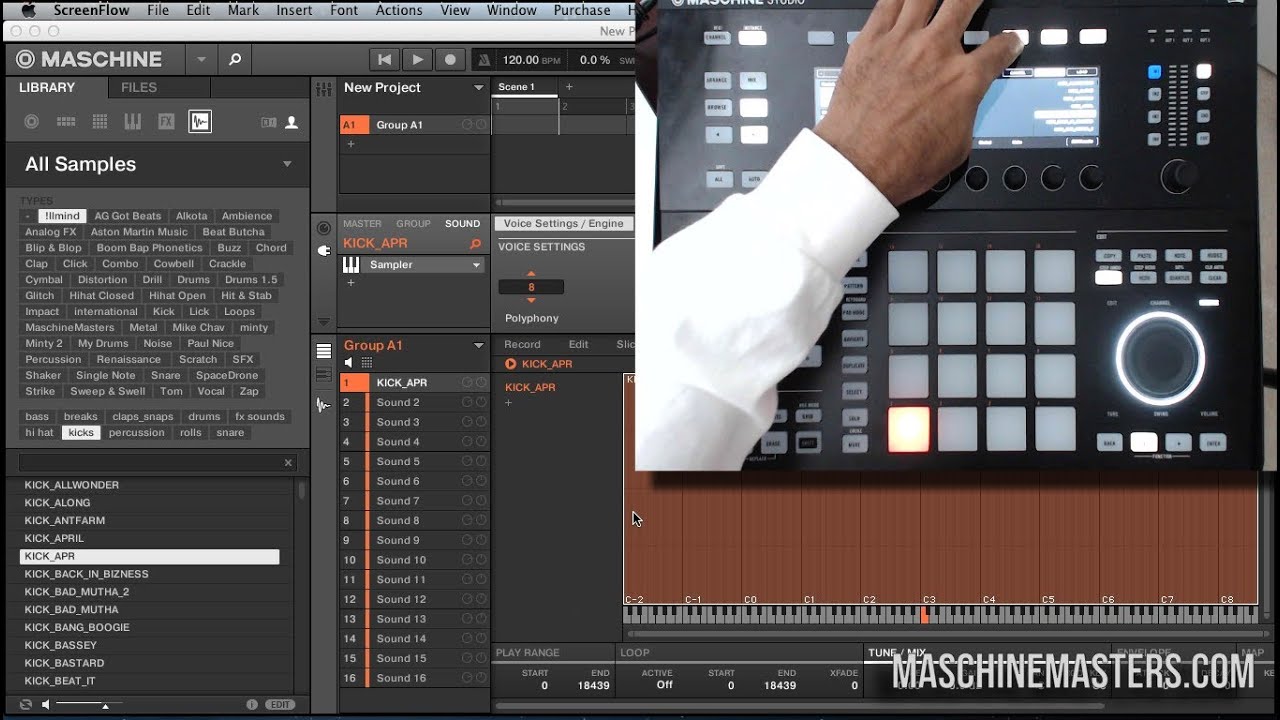Mute KICK_APR sound slot
The width and height of the screenshot is (1280, 720).
point(467,383)
